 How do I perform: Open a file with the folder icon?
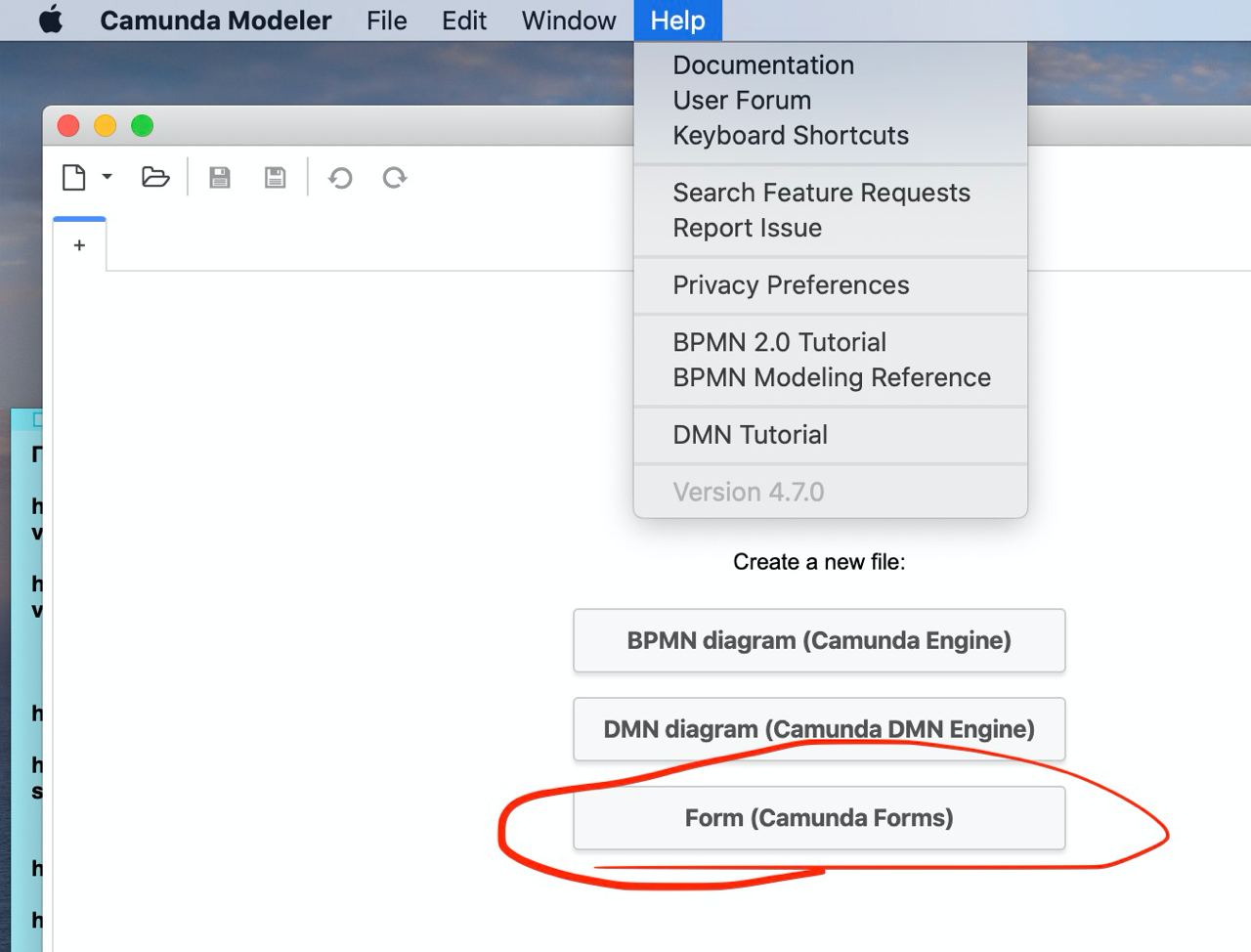pos(155,177)
